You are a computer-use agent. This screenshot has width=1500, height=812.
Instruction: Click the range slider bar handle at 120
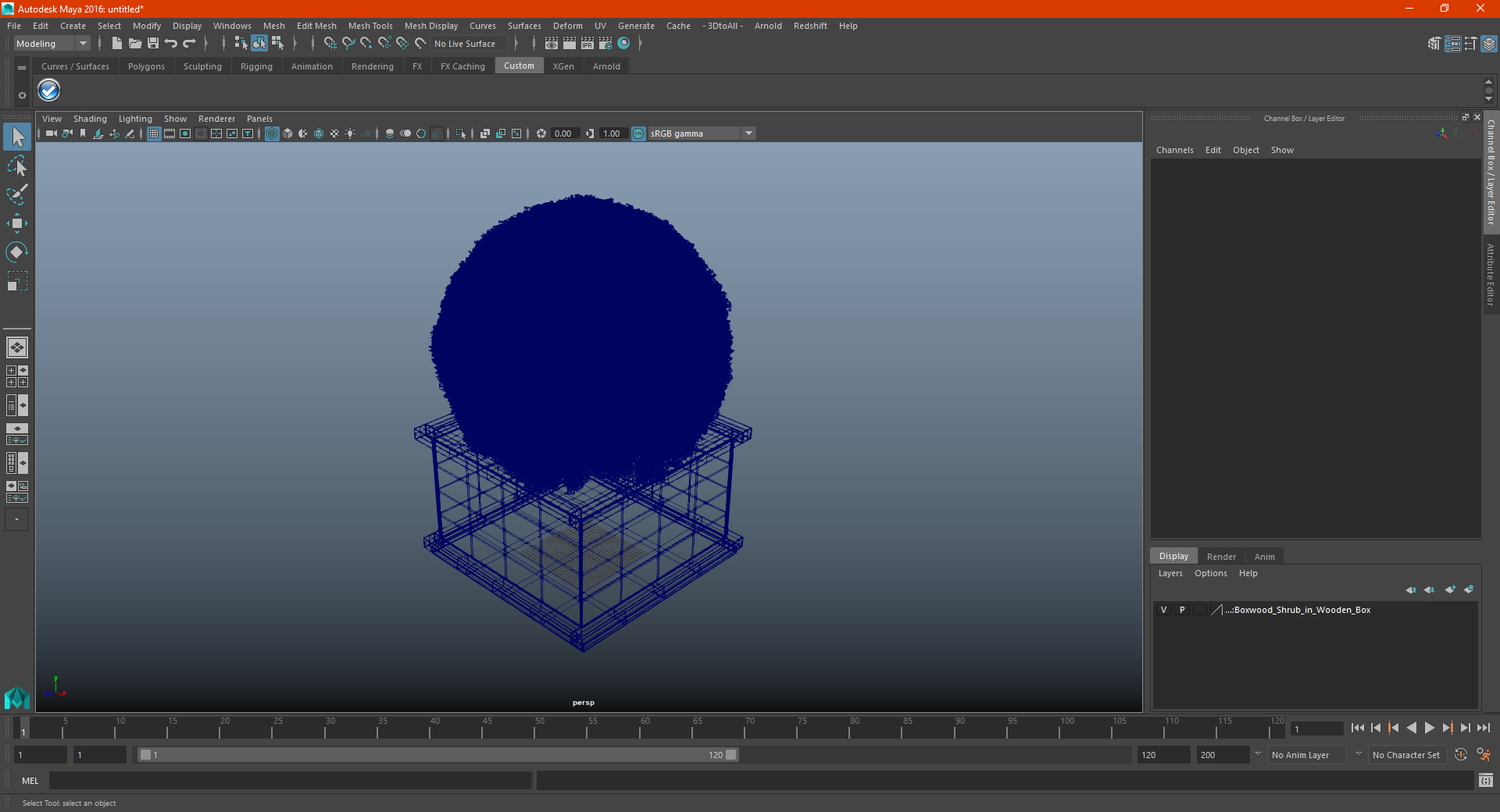tap(731, 755)
